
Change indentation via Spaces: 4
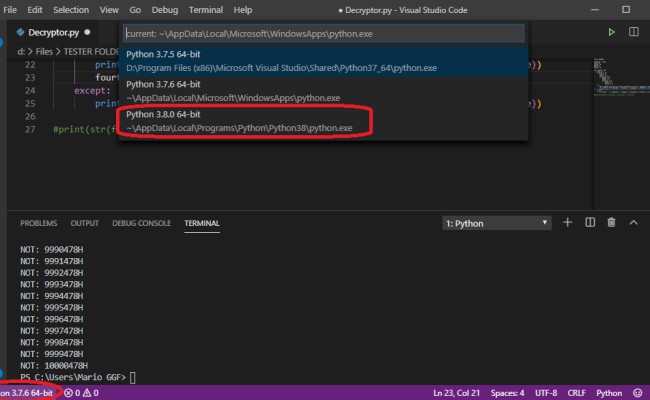pyautogui.click(x=507, y=393)
